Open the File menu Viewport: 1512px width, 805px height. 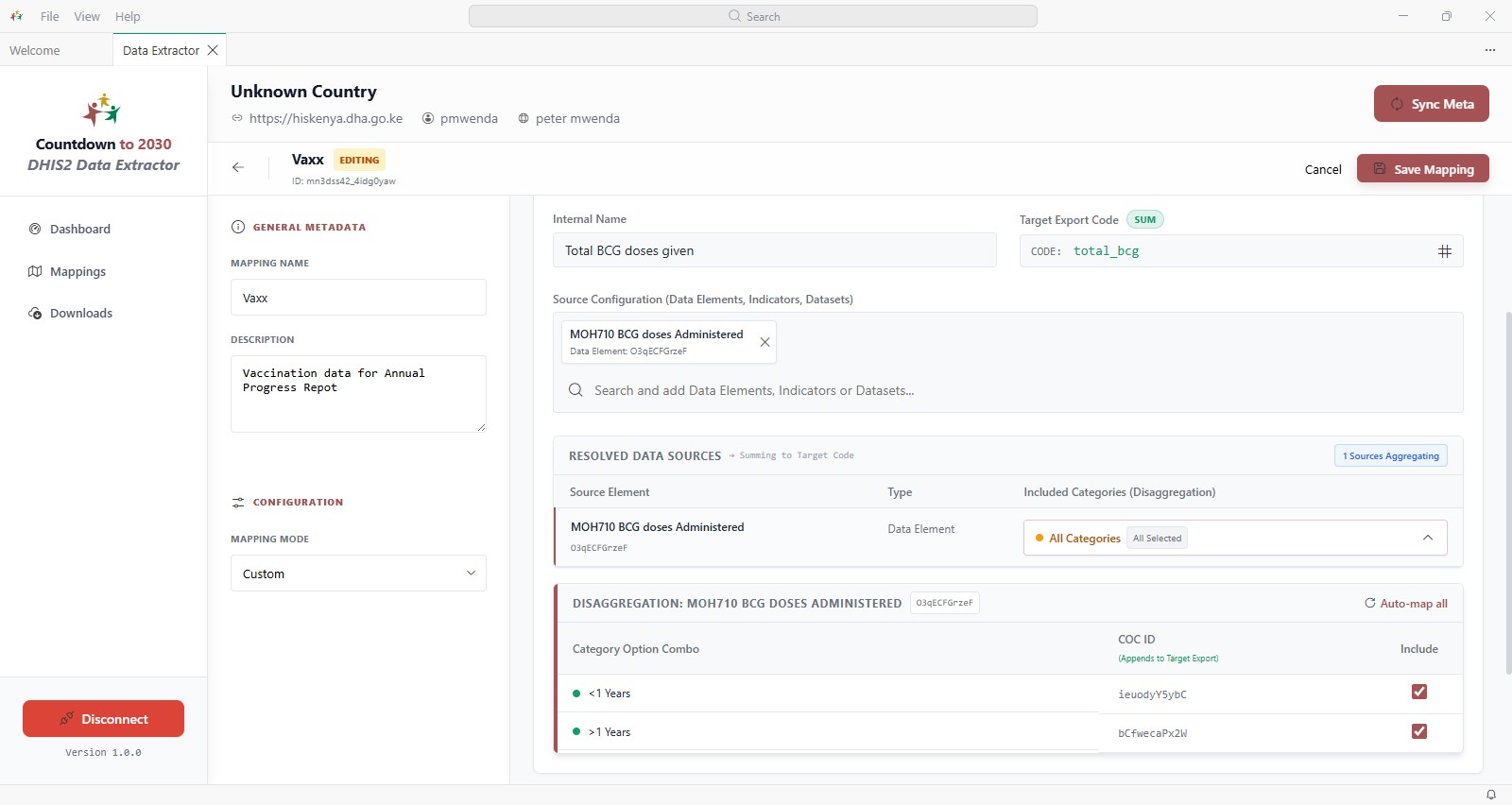tap(50, 16)
